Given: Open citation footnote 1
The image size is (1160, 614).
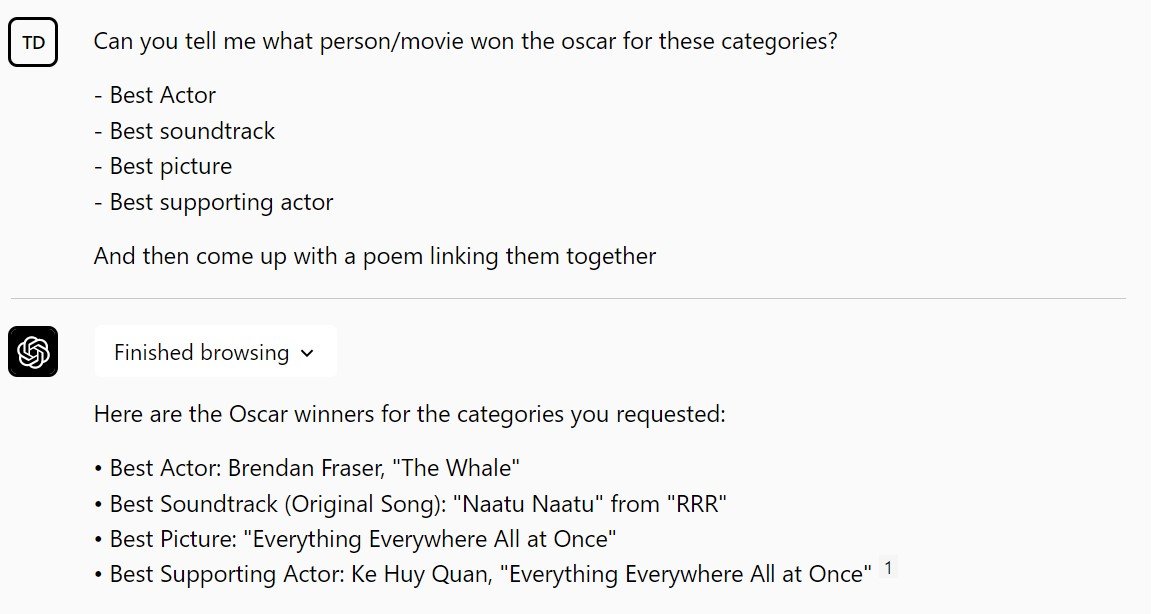Looking at the screenshot, I should pos(888,569).
